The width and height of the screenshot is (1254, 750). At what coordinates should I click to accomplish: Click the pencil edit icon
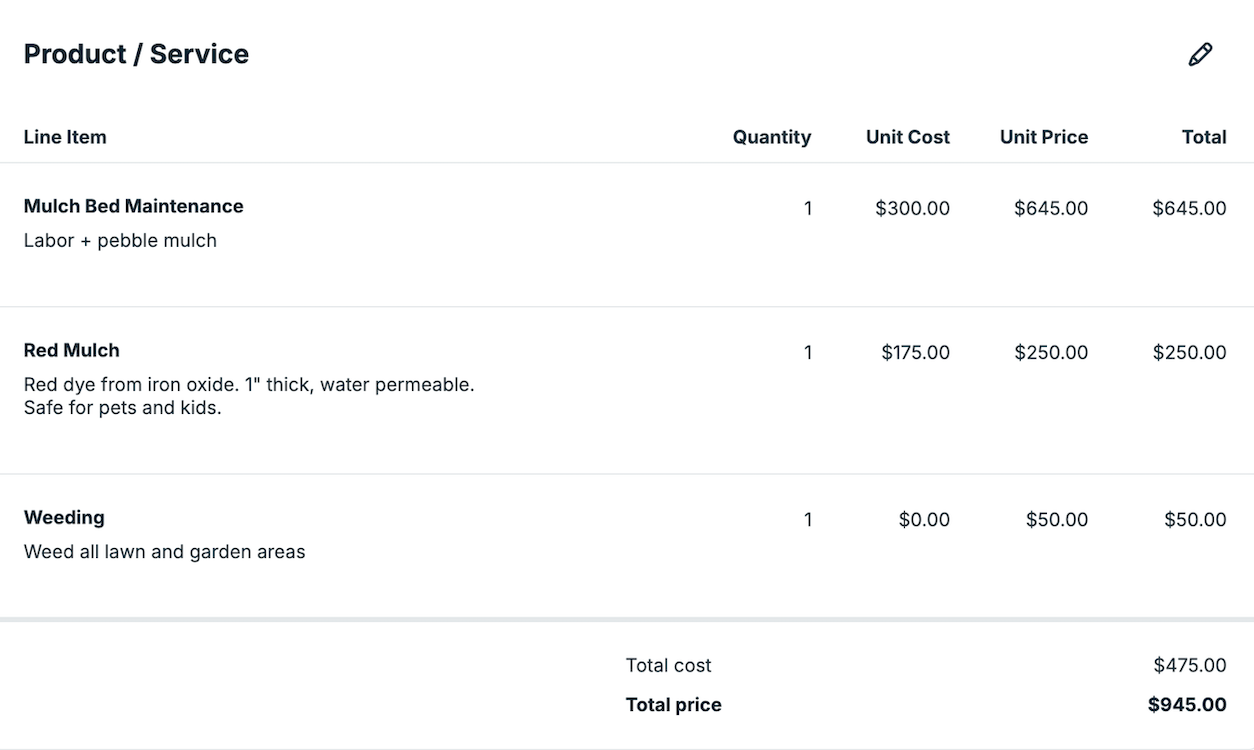pos(1200,55)
